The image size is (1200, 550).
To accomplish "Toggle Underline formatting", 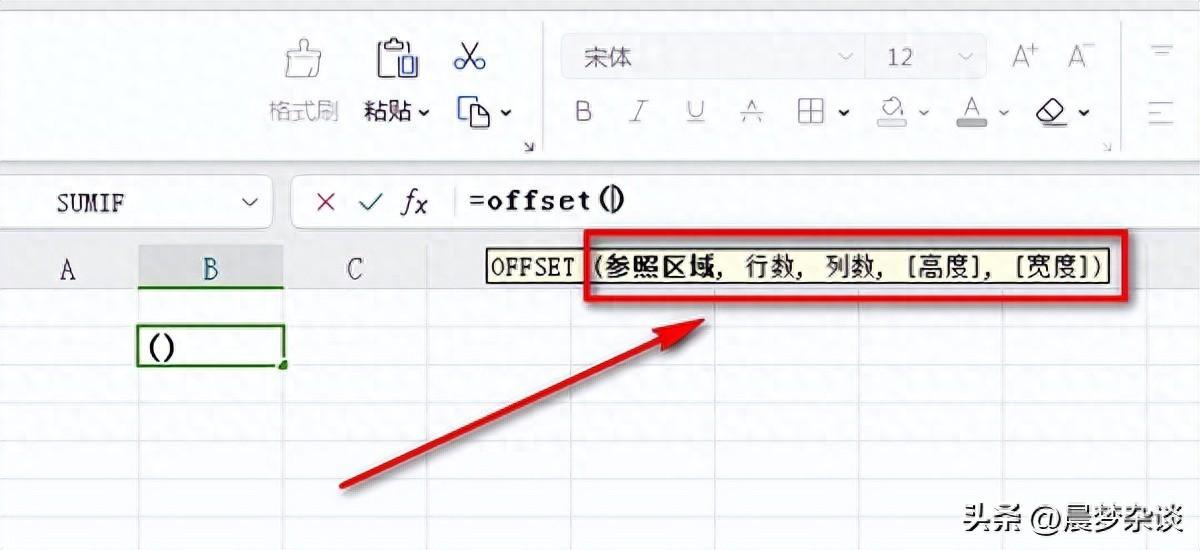I will click(697, 112).
